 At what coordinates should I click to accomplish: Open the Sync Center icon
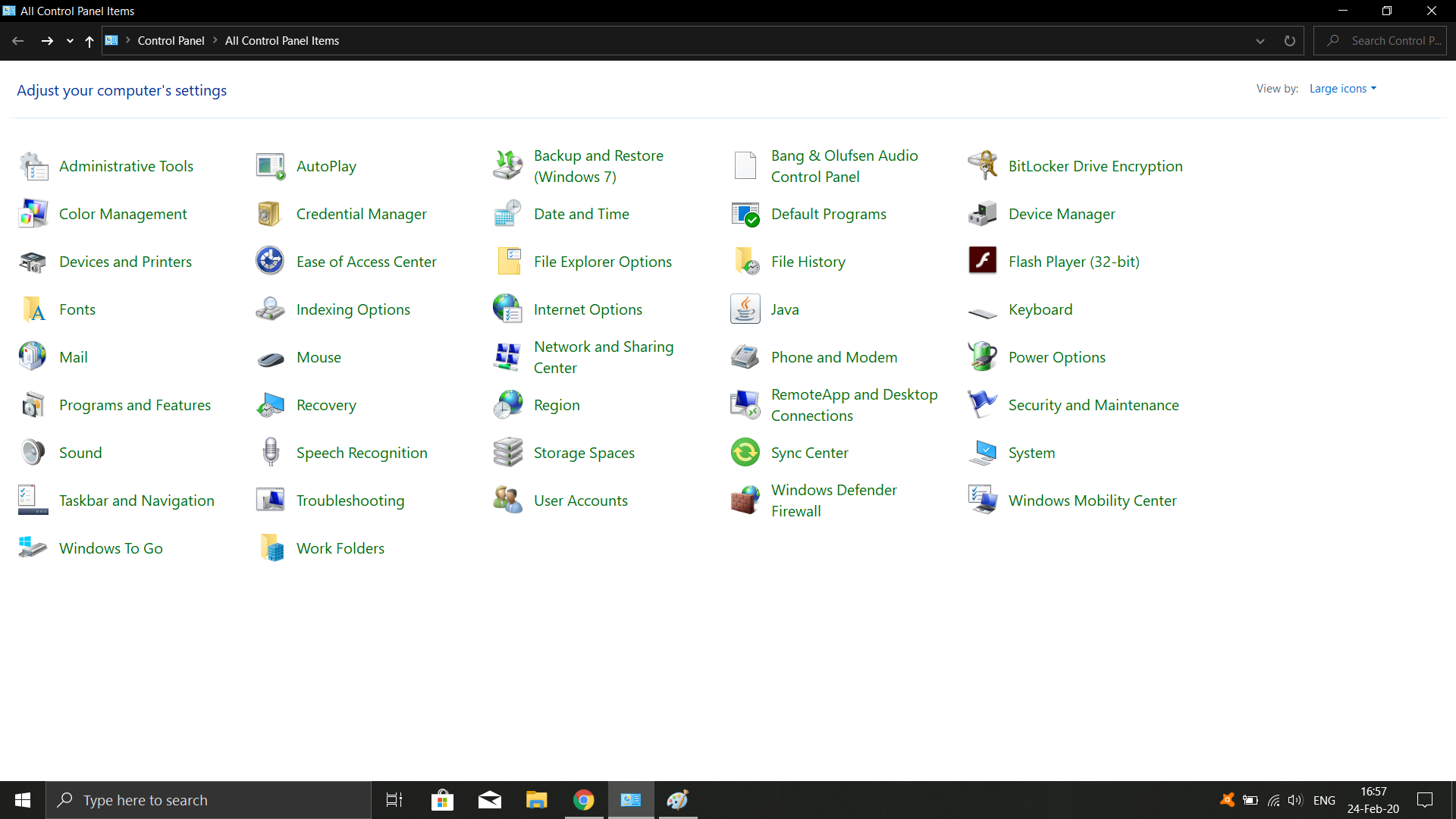pyautogui.click(x=745, y=453)
